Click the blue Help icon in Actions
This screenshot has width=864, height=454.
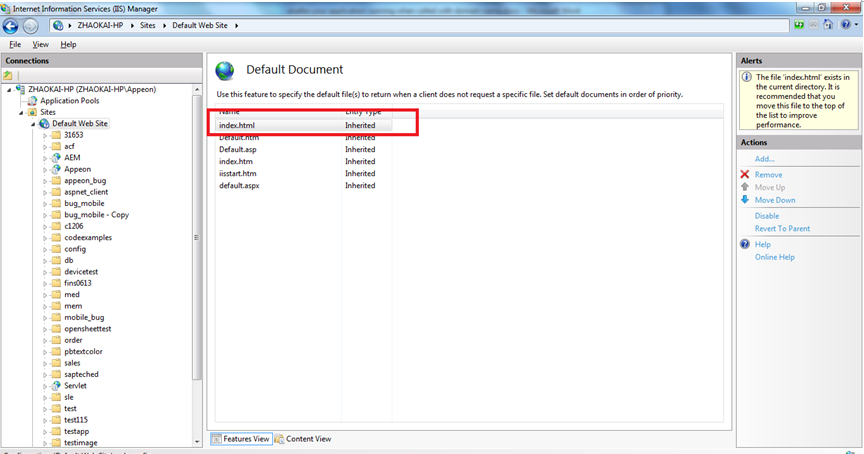(745, 244)
